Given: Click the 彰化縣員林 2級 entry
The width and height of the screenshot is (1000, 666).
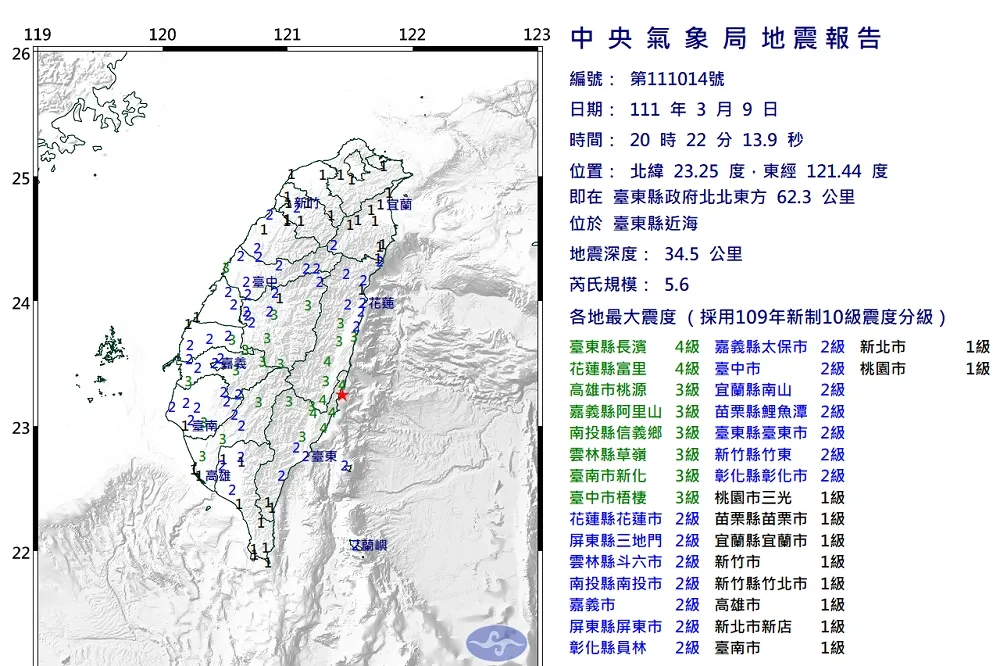Looking at the screenshot, I should coord(635,648).
